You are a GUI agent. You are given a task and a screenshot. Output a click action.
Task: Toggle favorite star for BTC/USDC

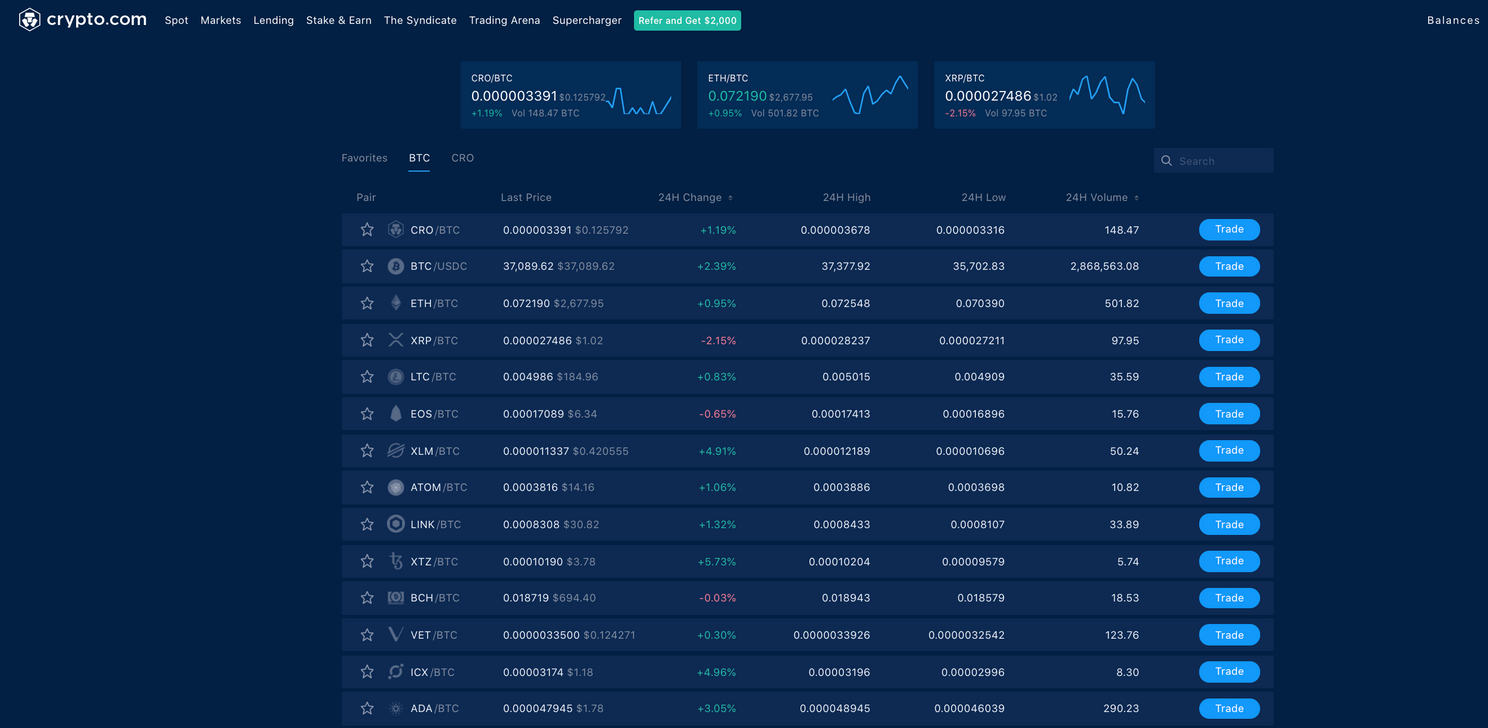367,267
